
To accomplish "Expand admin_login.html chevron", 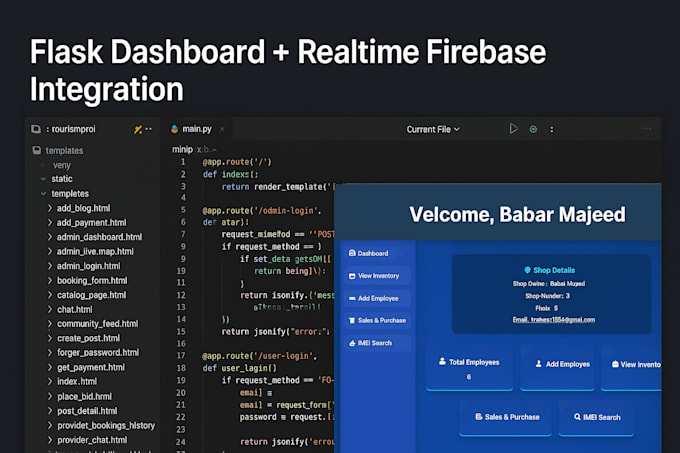I will pos(49,266).
